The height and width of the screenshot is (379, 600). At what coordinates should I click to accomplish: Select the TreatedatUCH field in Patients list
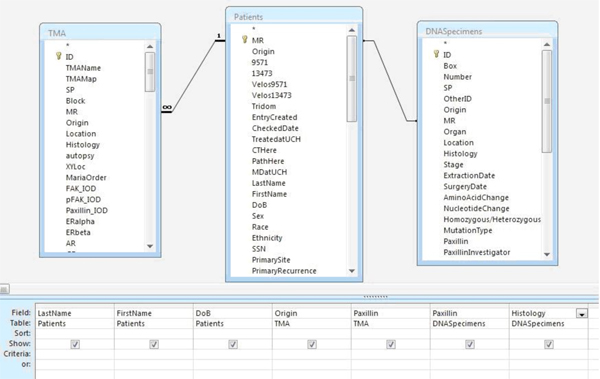click(x=276, y=139)
